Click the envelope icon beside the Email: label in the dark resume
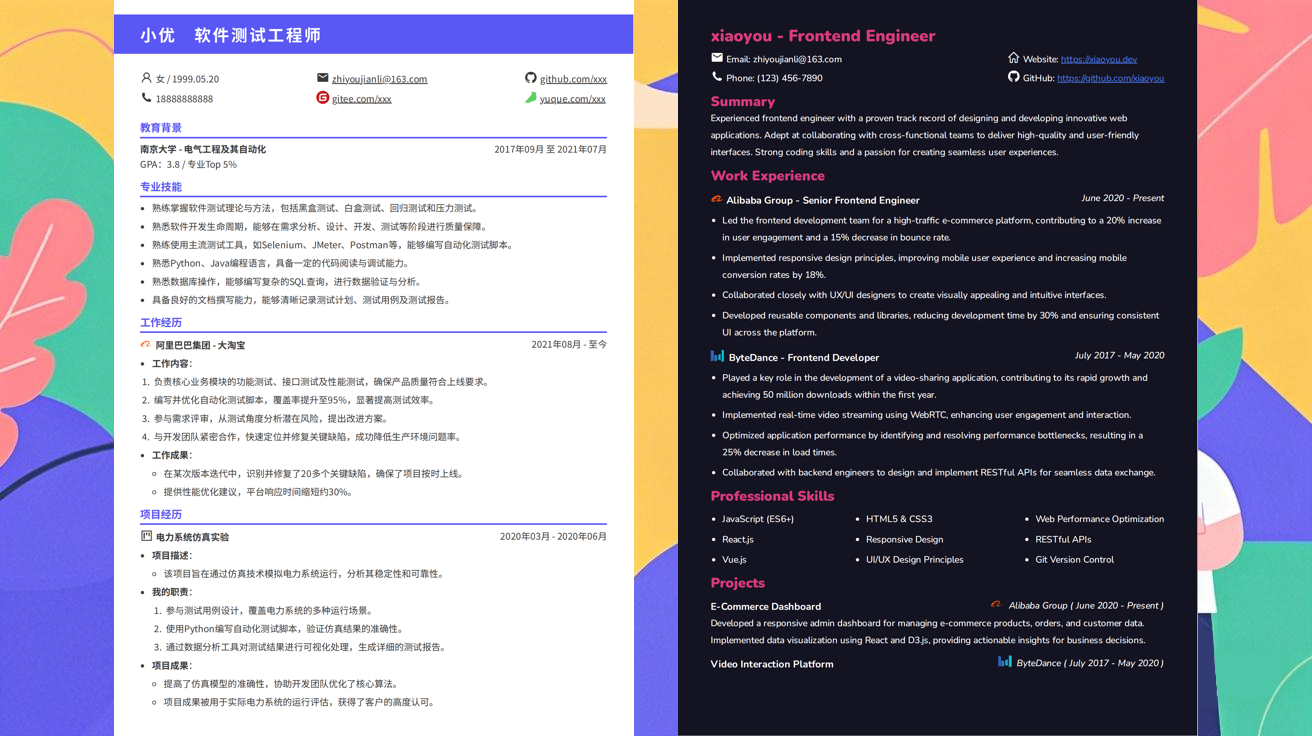Image resolution: width=1312 pixels, height=736 pixels. (x=717, y=58)
